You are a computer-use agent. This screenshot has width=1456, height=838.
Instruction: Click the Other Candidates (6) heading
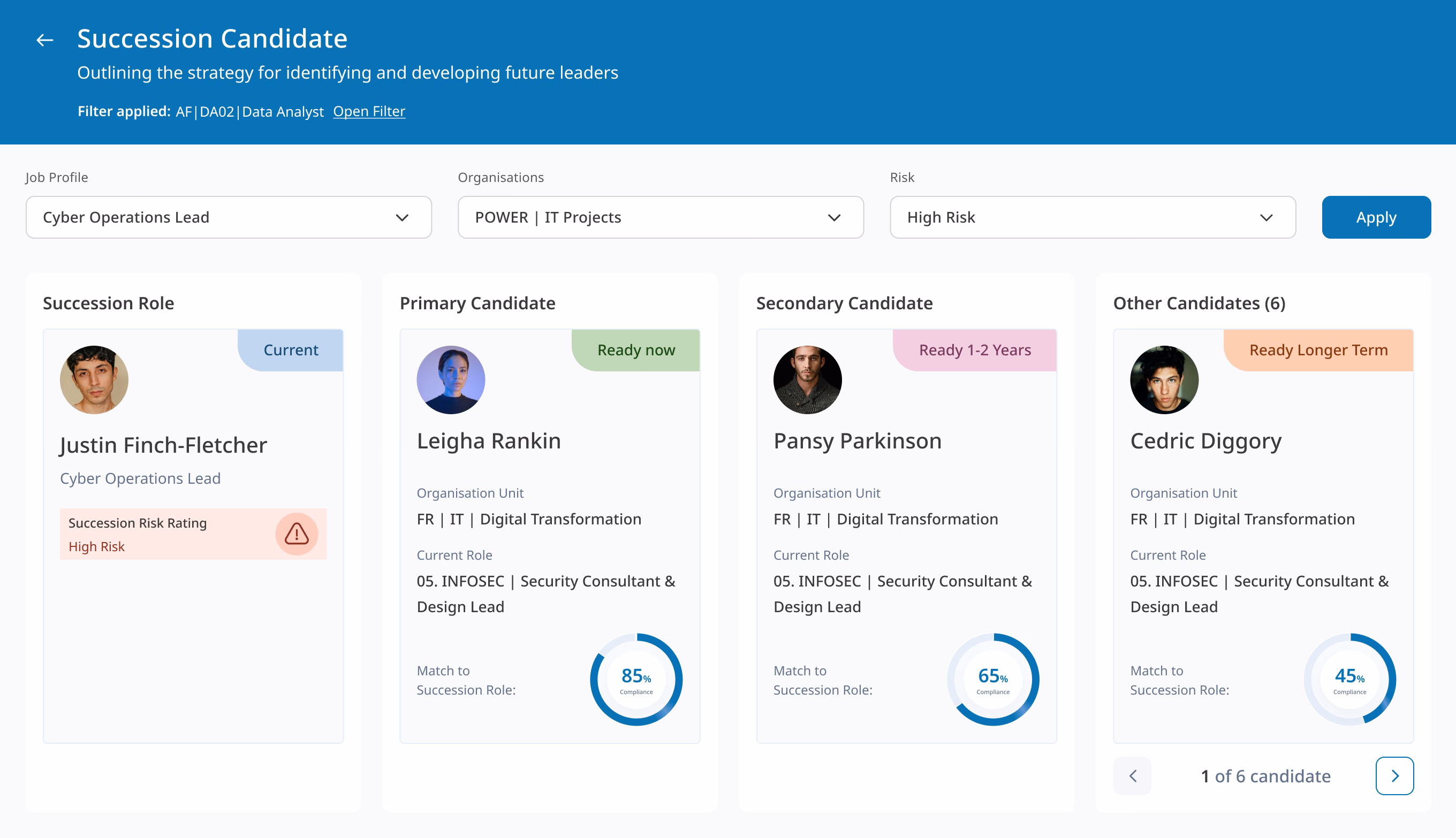1199,303
